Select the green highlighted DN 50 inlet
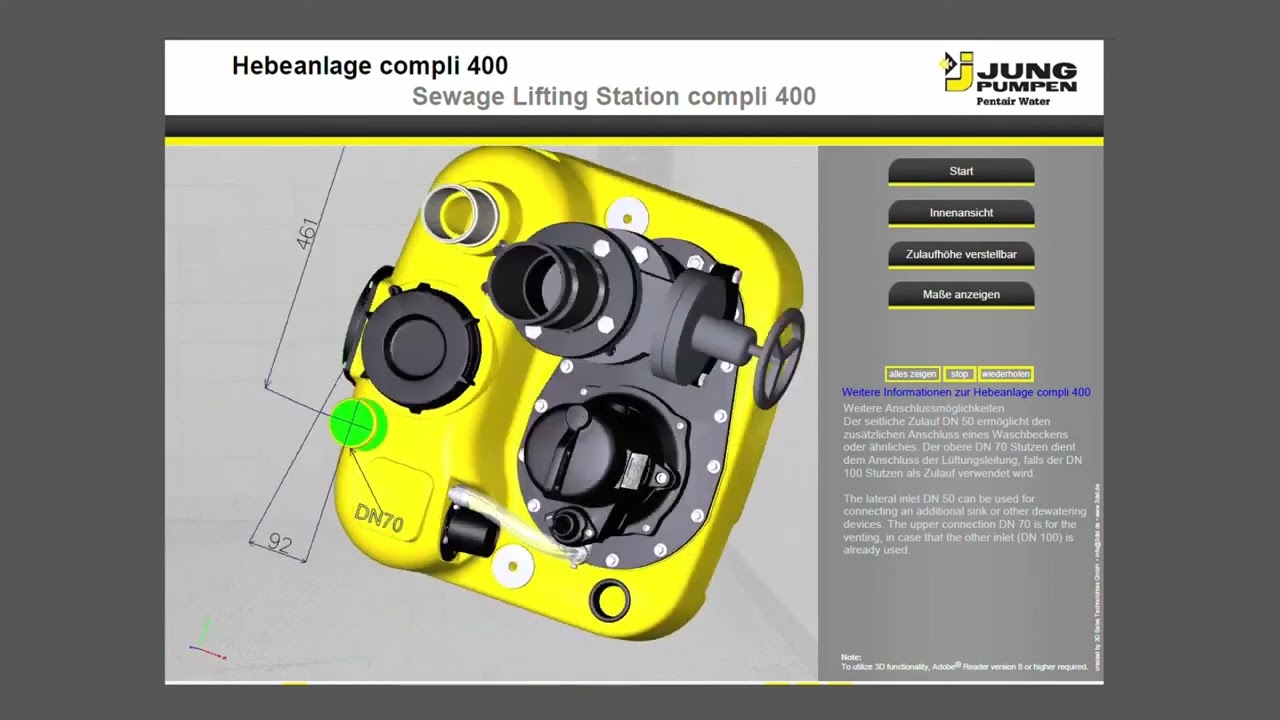1280x720 pixels. pos(357,423)
